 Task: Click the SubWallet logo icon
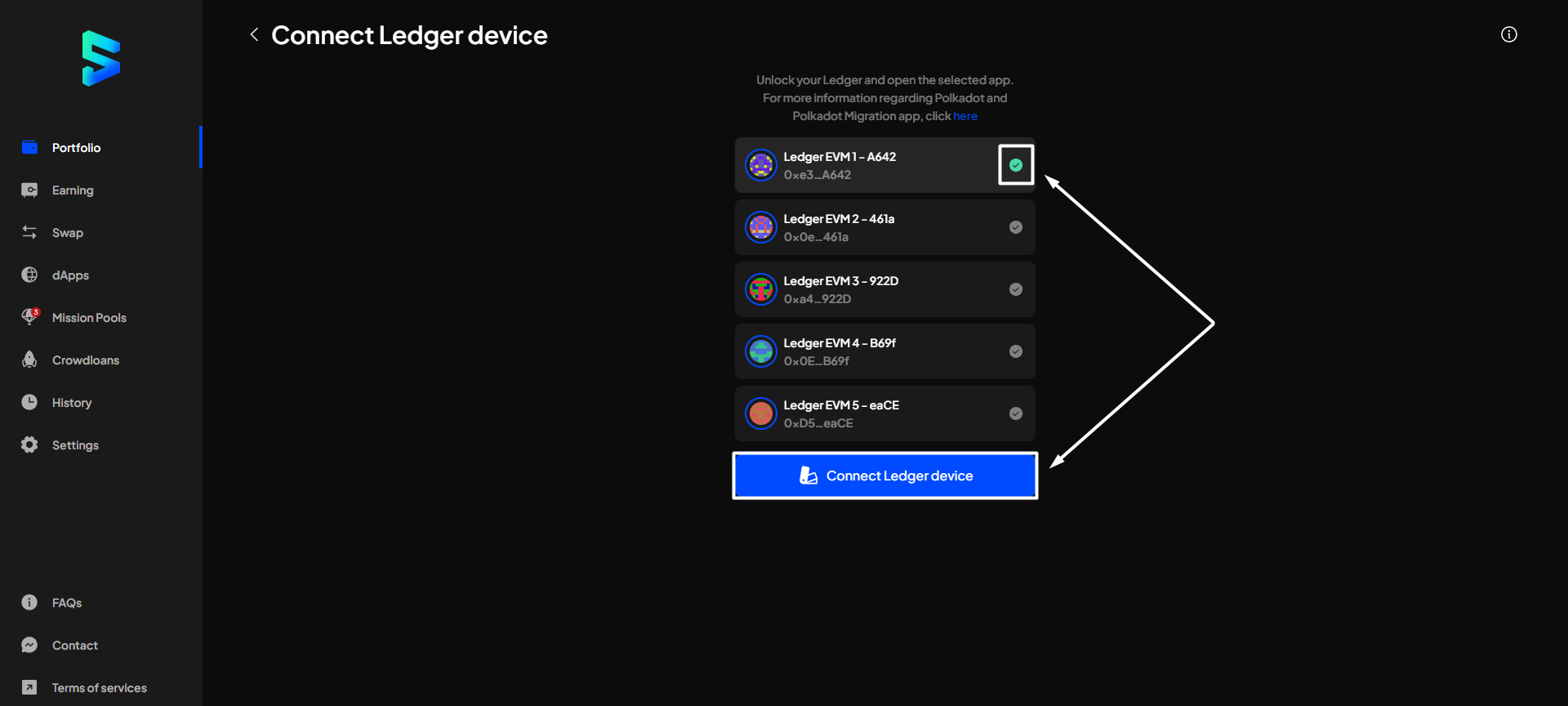click(x=101, y=58)
